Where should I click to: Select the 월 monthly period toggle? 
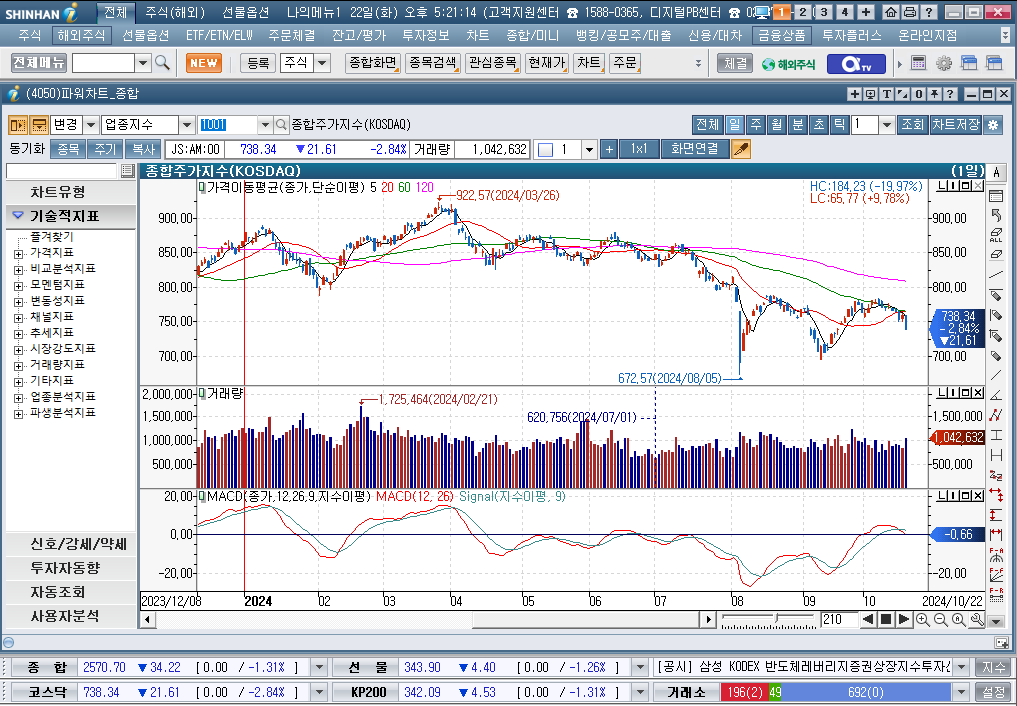776,124
